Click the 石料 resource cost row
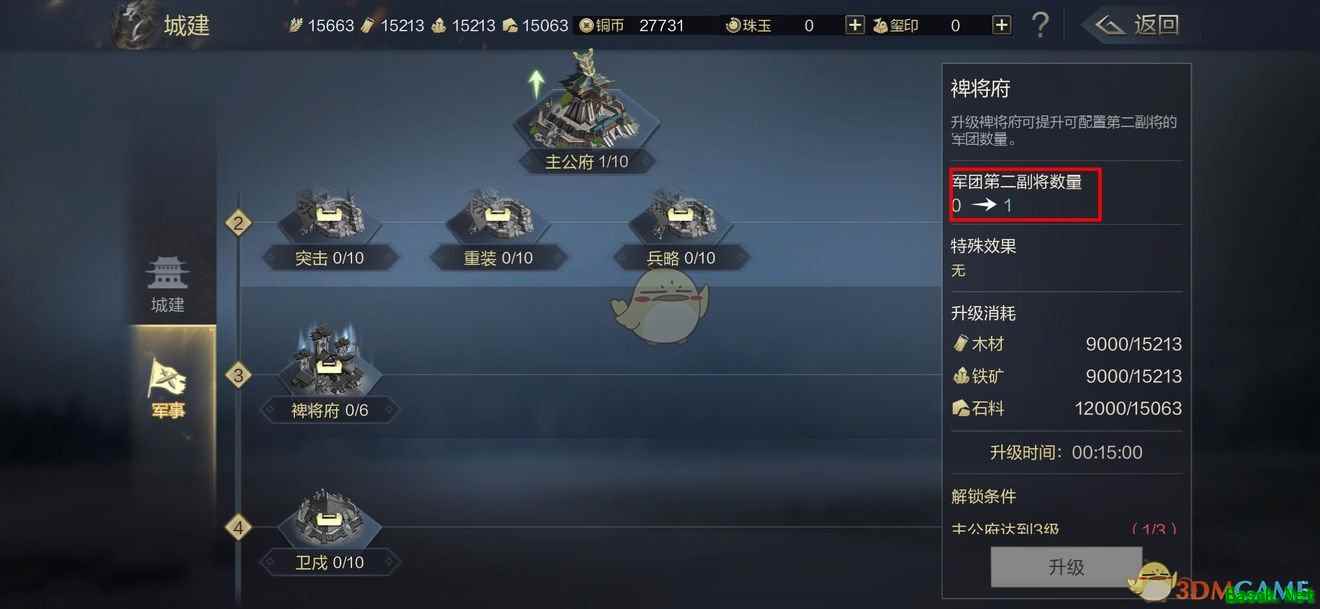 coord(1066,408)
